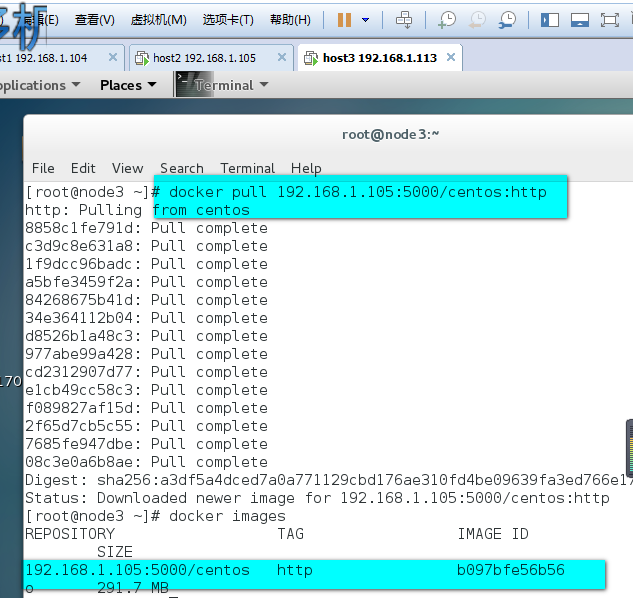This screenshot has height=598, width=633.
Task: Open the dropdown arrow beside the pause button
Action: [366, 19]
